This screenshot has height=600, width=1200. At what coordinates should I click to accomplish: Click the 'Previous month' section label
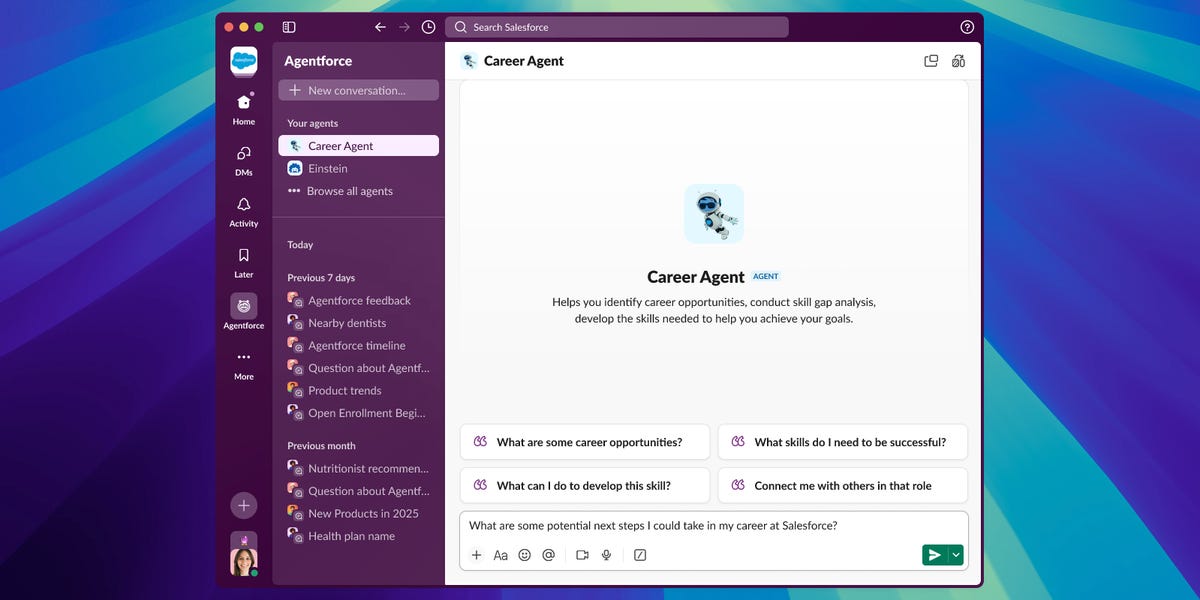[321, 446]
